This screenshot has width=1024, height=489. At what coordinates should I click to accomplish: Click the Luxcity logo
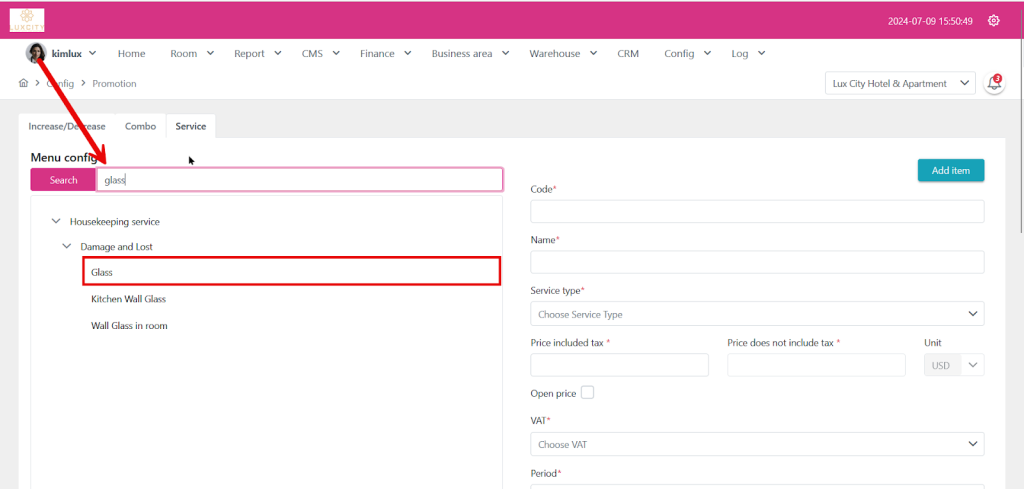pos(27,20)
